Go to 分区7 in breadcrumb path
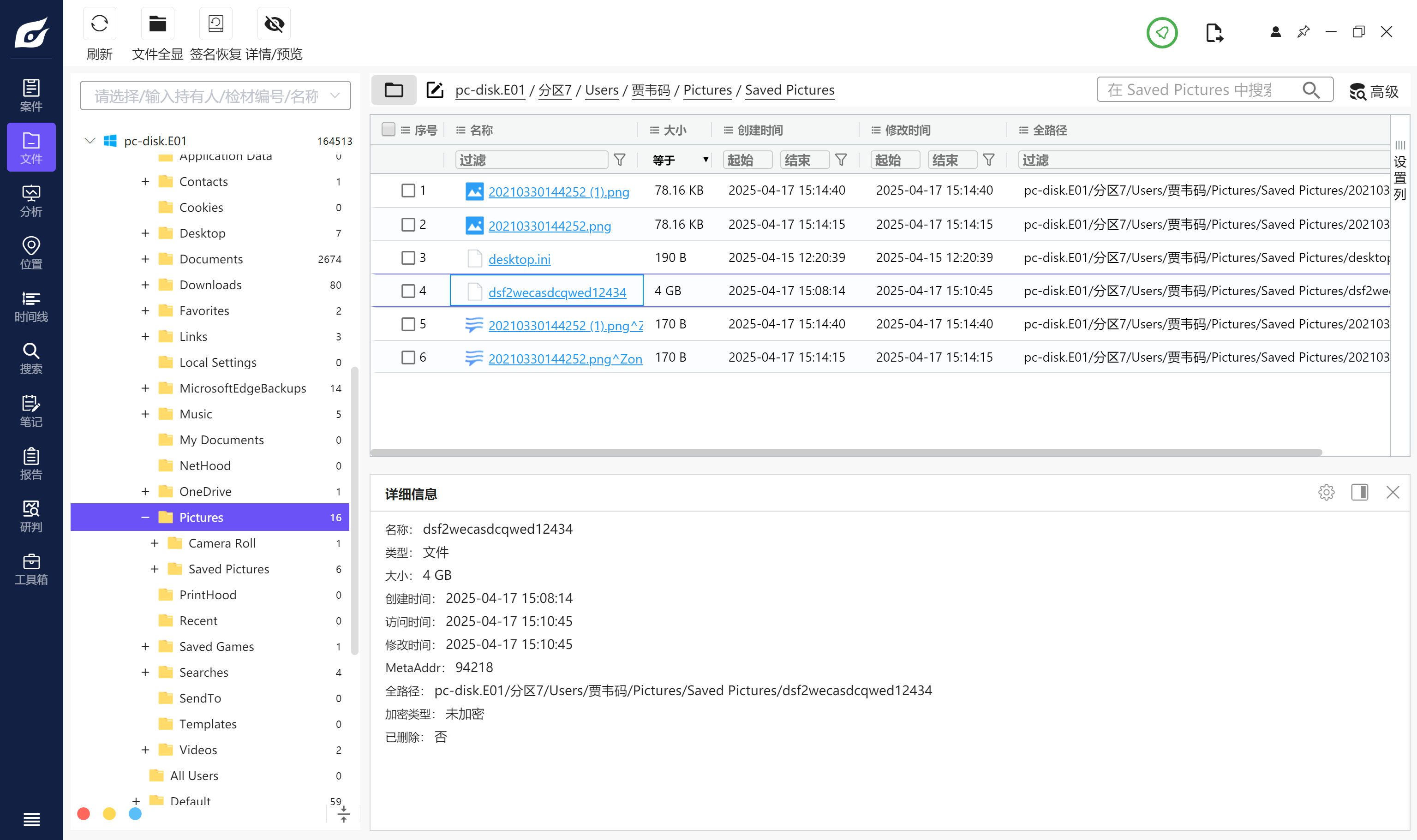 555,90
